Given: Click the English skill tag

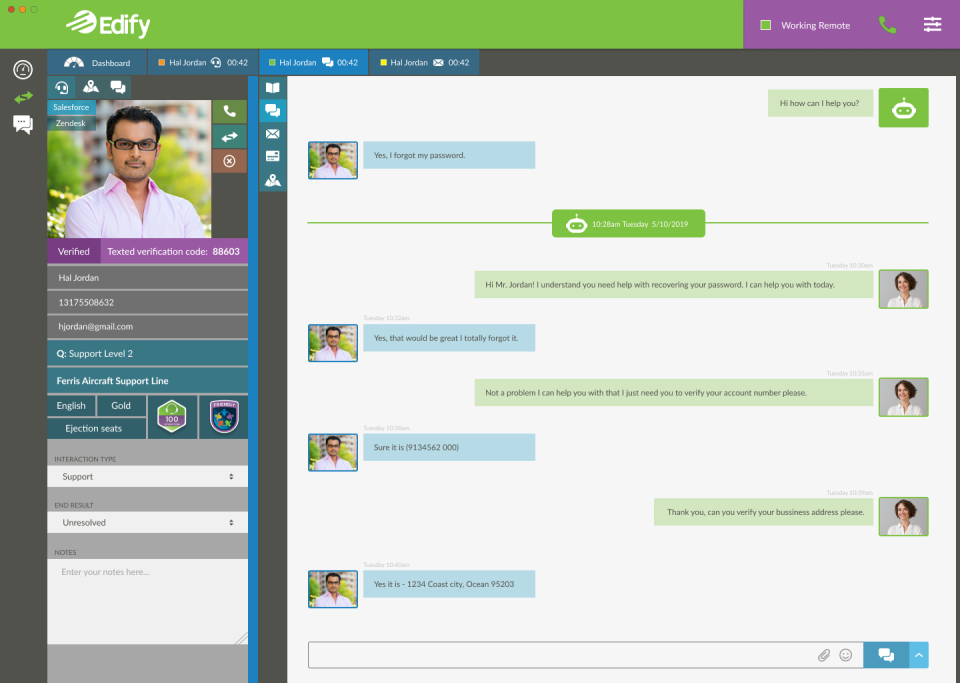Looking at the screenshot, I should pos(71,406).
